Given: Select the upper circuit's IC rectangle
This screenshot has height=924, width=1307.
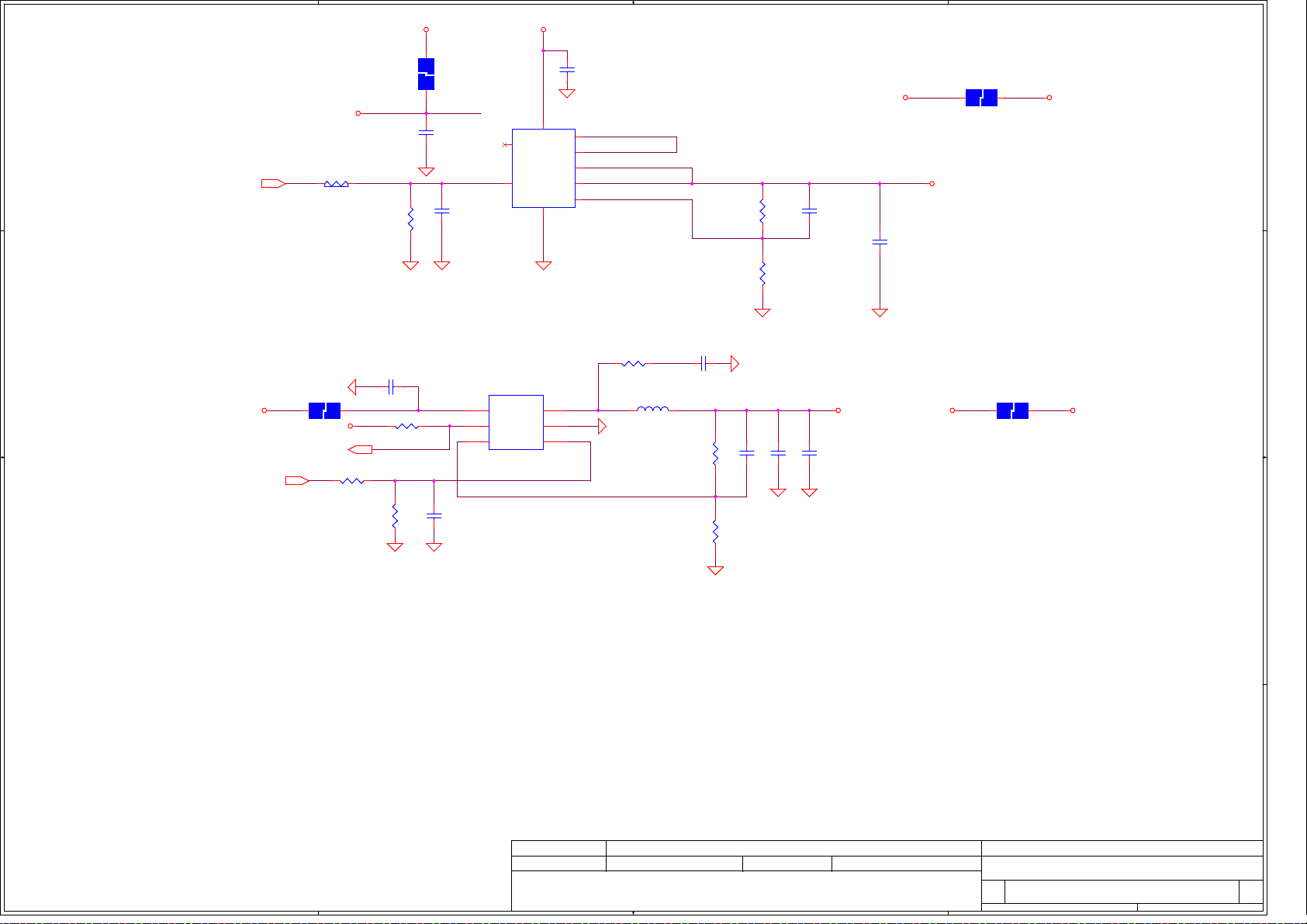Looking at the screenshot, I should point(543,168).
